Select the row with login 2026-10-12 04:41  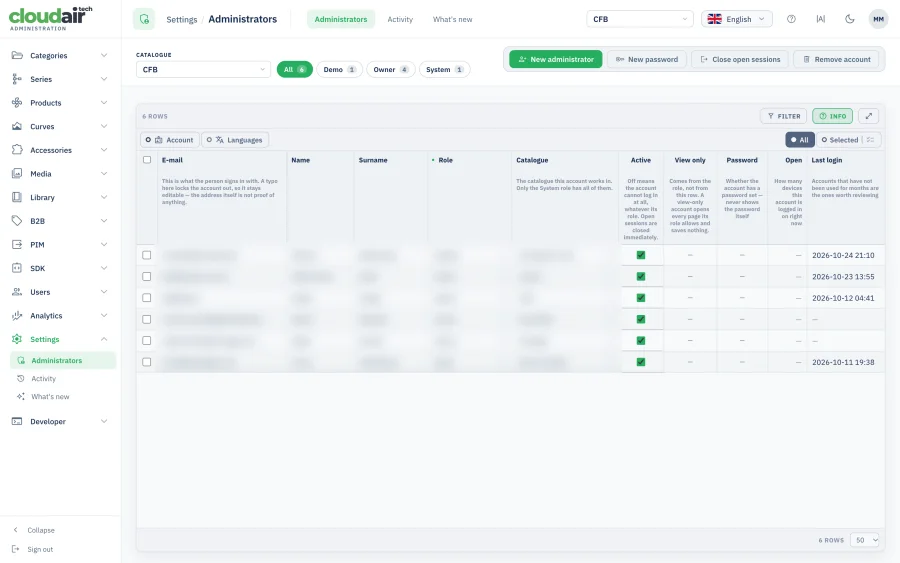tap(147, 298)
